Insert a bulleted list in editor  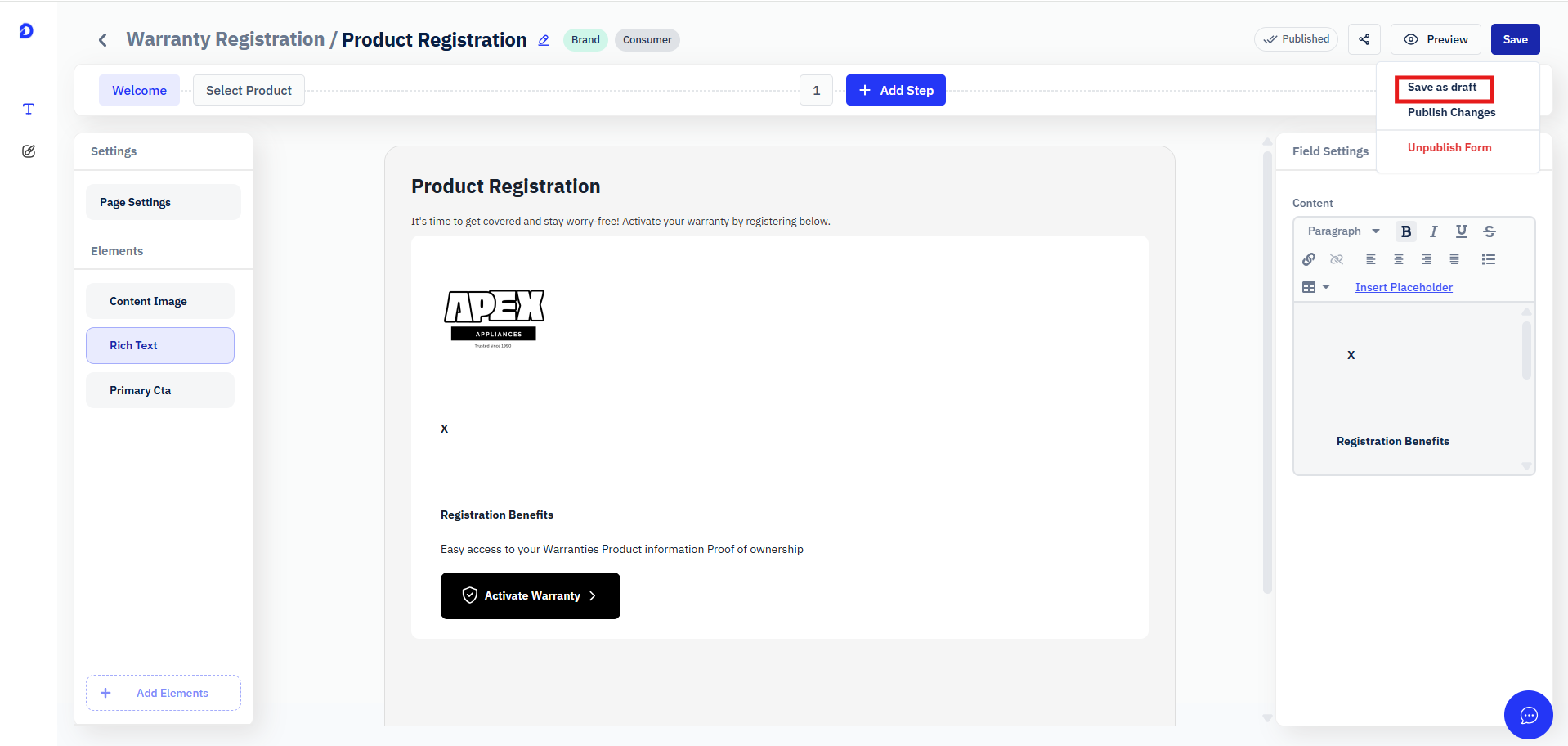tap(1489, 259)
